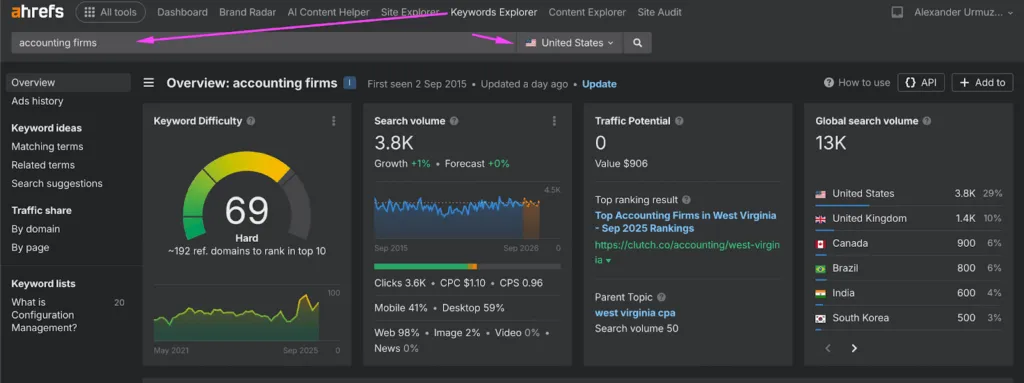Open the Search volume three-dot menu

point(554,121)
